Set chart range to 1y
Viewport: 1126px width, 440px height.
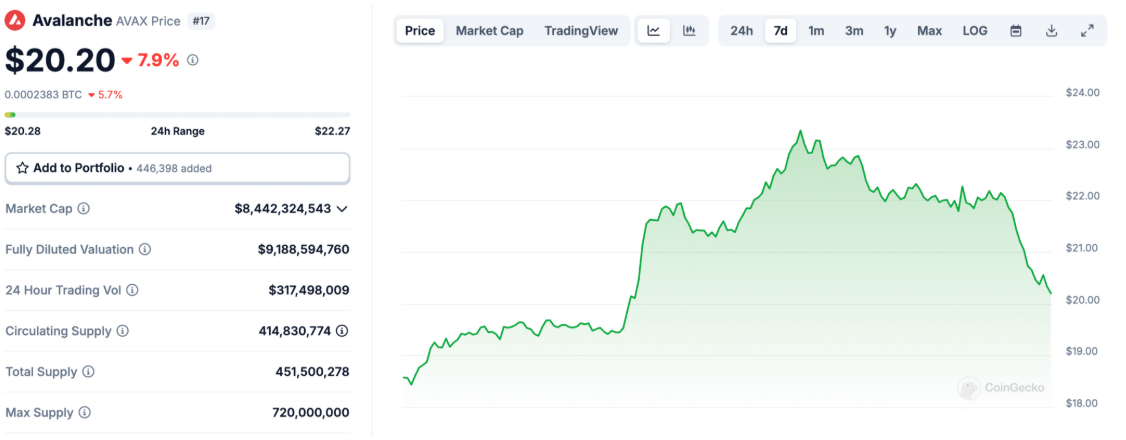click(x=890, y=31)
